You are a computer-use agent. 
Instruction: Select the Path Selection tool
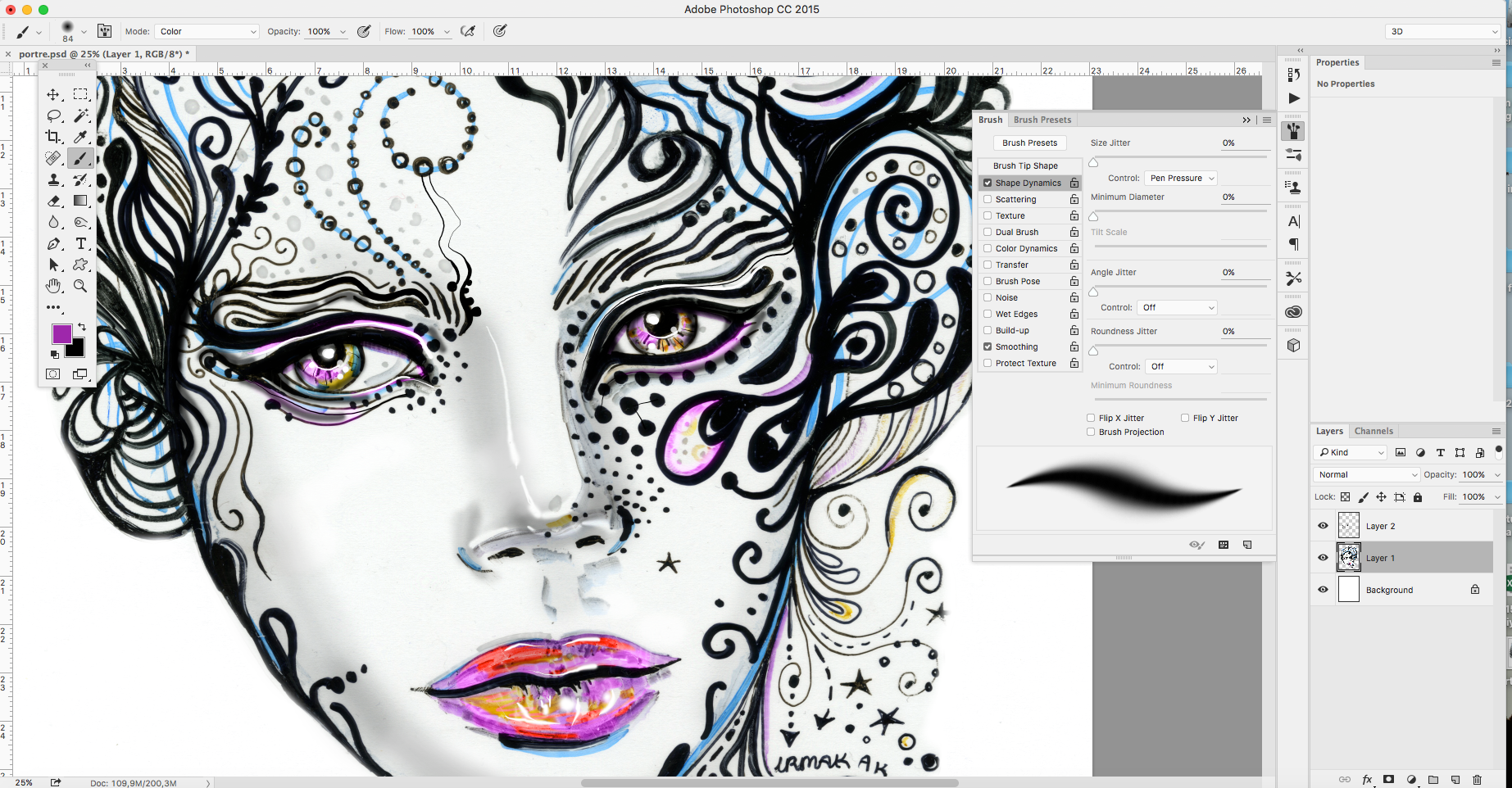(x=53, y=265)
